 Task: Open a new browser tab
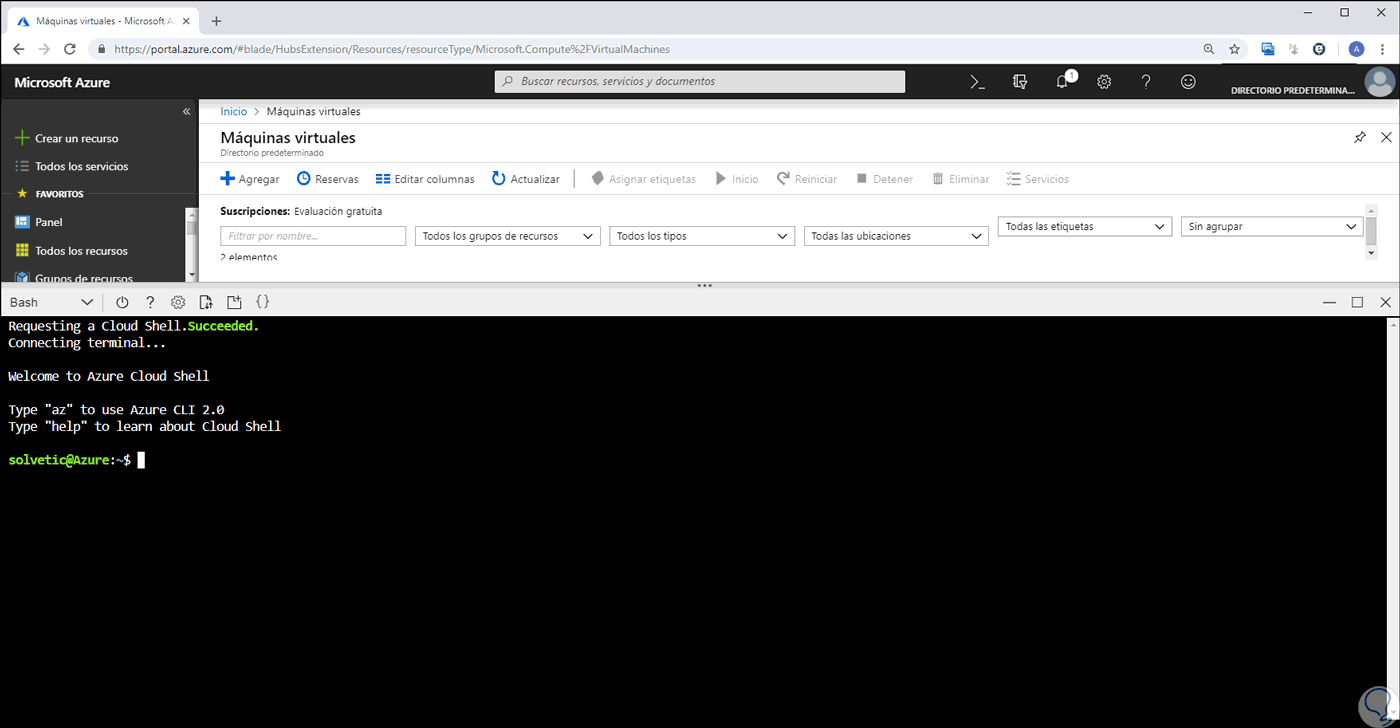tap(216, 21)
